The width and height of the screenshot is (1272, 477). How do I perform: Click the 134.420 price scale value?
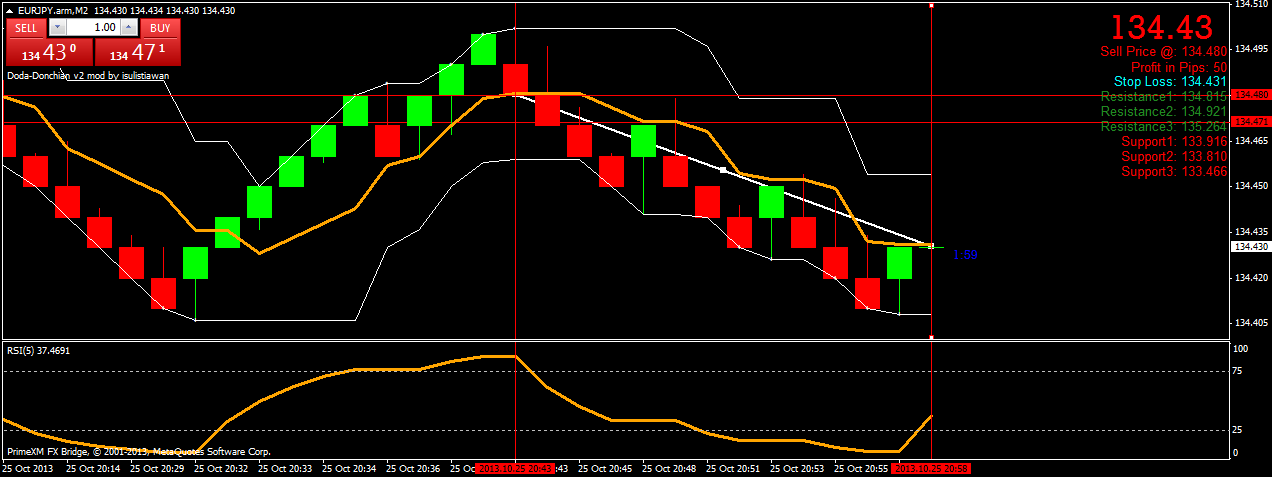(1252, 277)
